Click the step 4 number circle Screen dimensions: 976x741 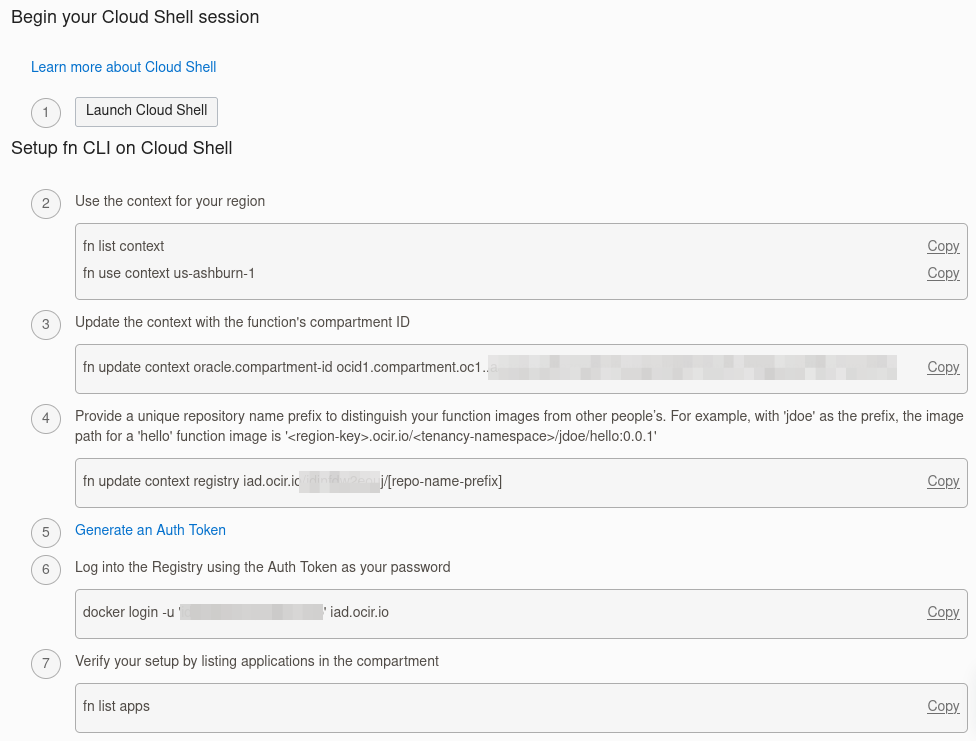[x=46, y=418]
